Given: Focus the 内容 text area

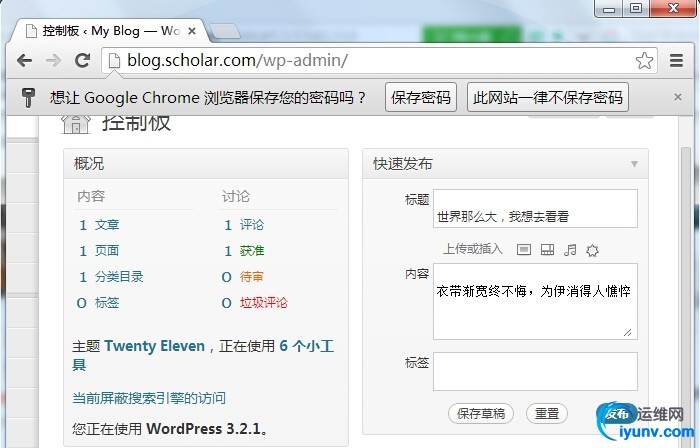Looking at the screenshot, I should coord(535,301).
